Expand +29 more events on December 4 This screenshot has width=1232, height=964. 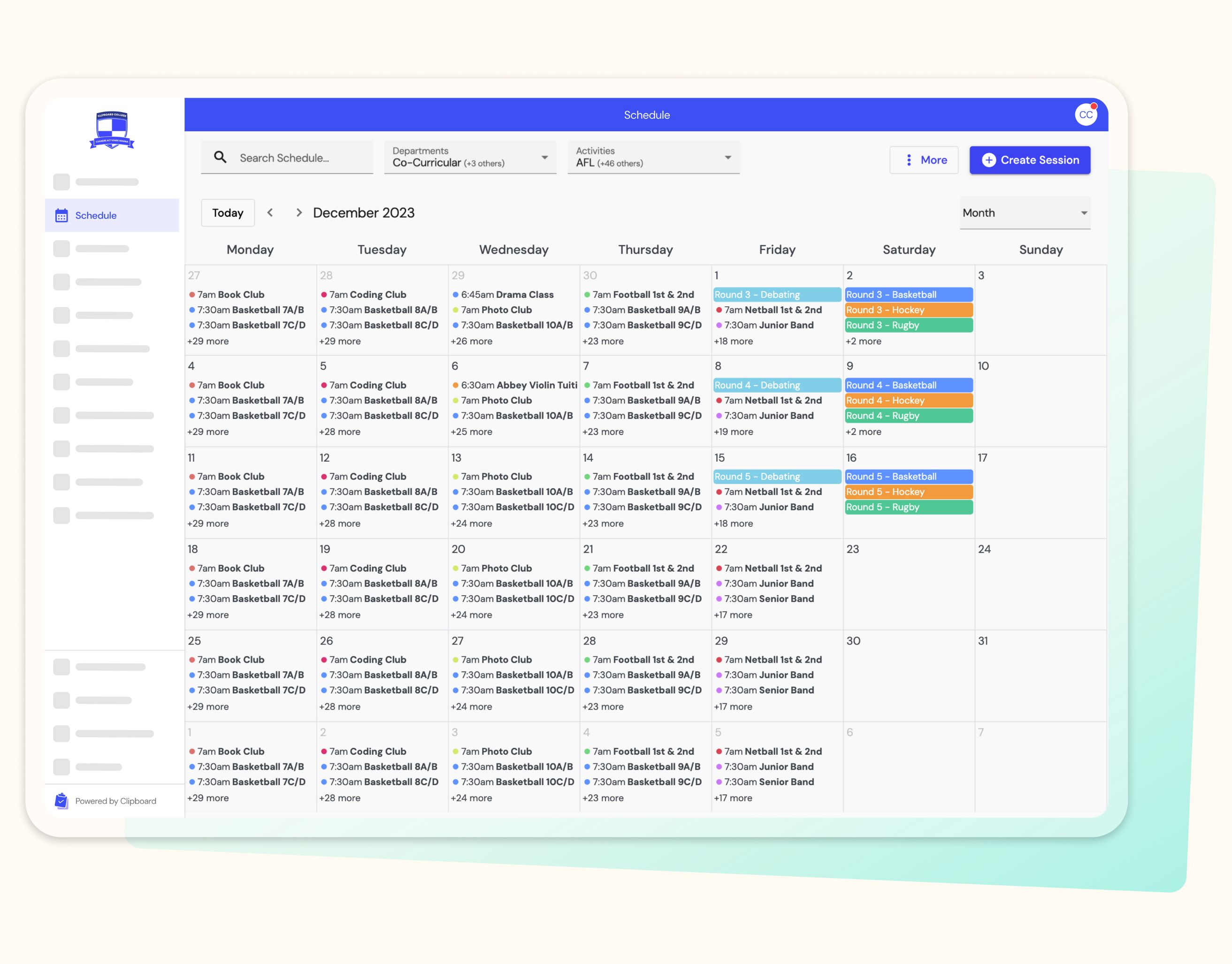pyautogui.click(x=208, y=432)
